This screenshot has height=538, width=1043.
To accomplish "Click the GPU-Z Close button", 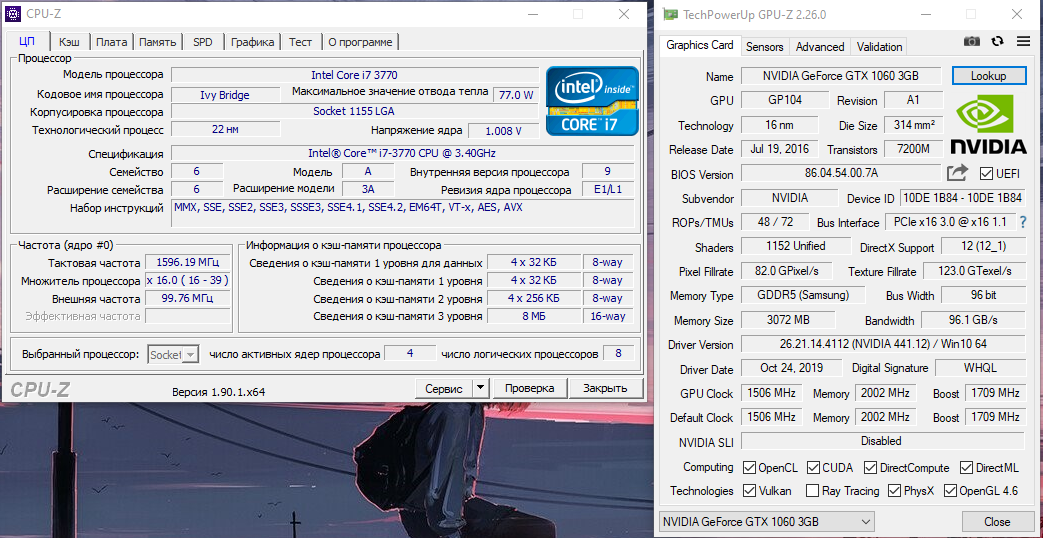I will tap(997, 521).
